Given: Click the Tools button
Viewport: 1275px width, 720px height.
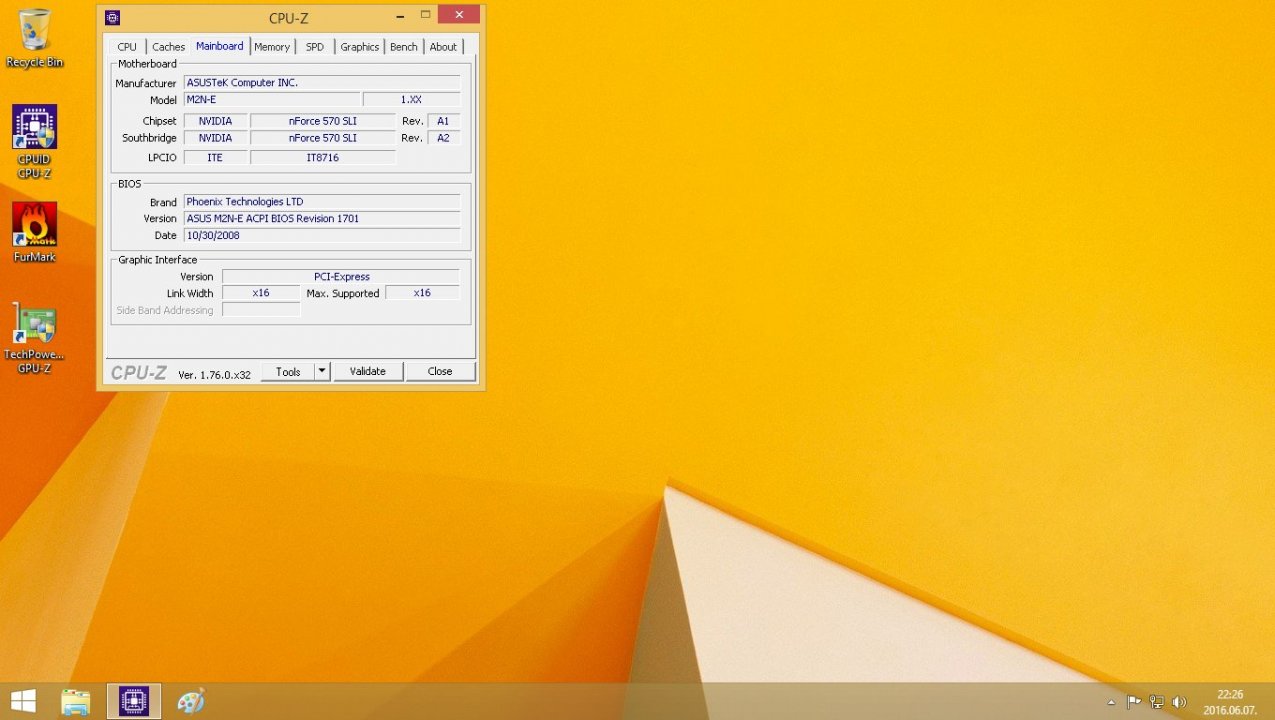Looking at the screenshot, I should point(288,371).
